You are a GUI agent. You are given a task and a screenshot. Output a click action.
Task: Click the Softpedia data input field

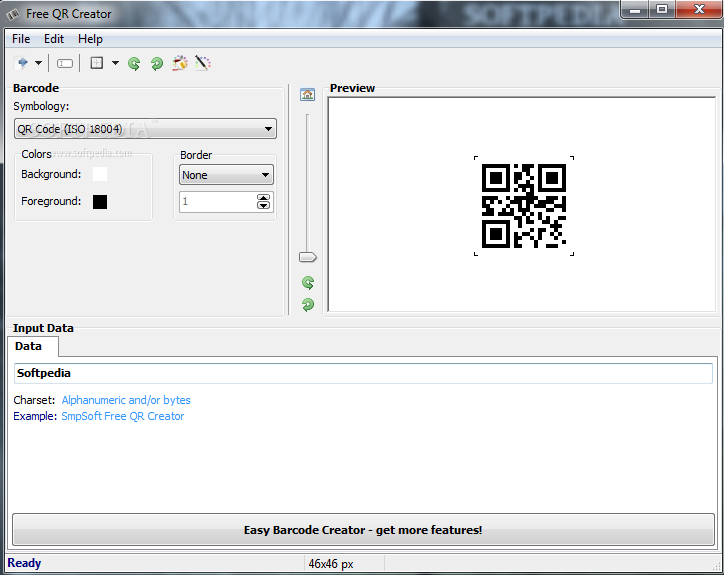(363, 373)
